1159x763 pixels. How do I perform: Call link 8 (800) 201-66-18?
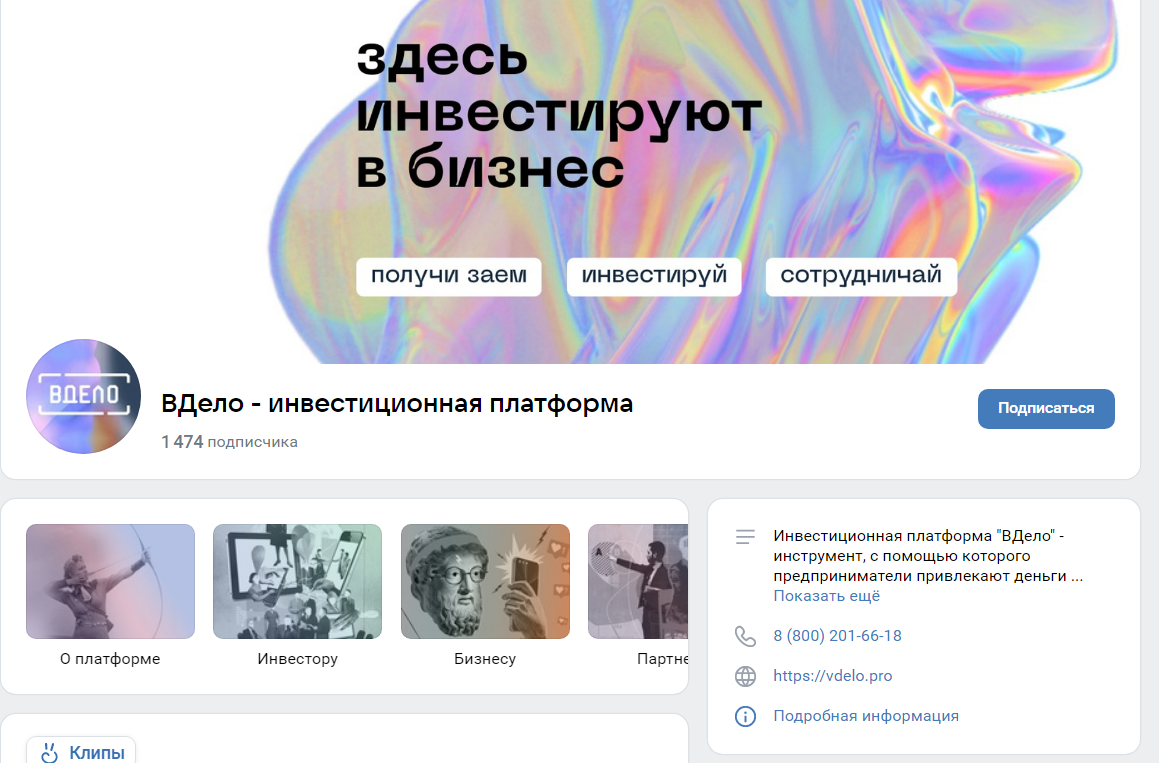837,636
